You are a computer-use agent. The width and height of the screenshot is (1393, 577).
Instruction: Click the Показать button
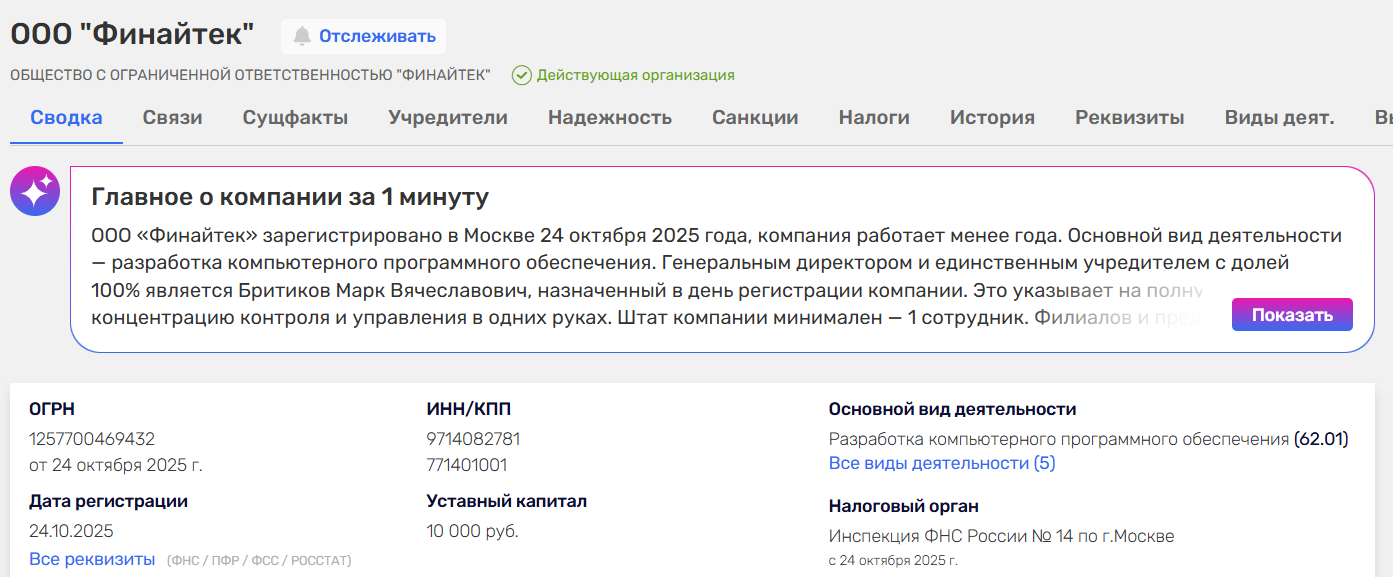1292,314
